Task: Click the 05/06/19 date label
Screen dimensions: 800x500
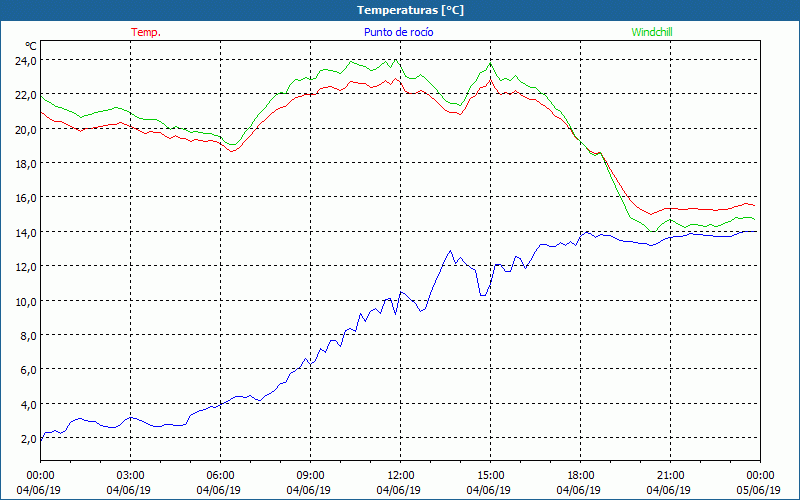Action: tap(759, 490)
